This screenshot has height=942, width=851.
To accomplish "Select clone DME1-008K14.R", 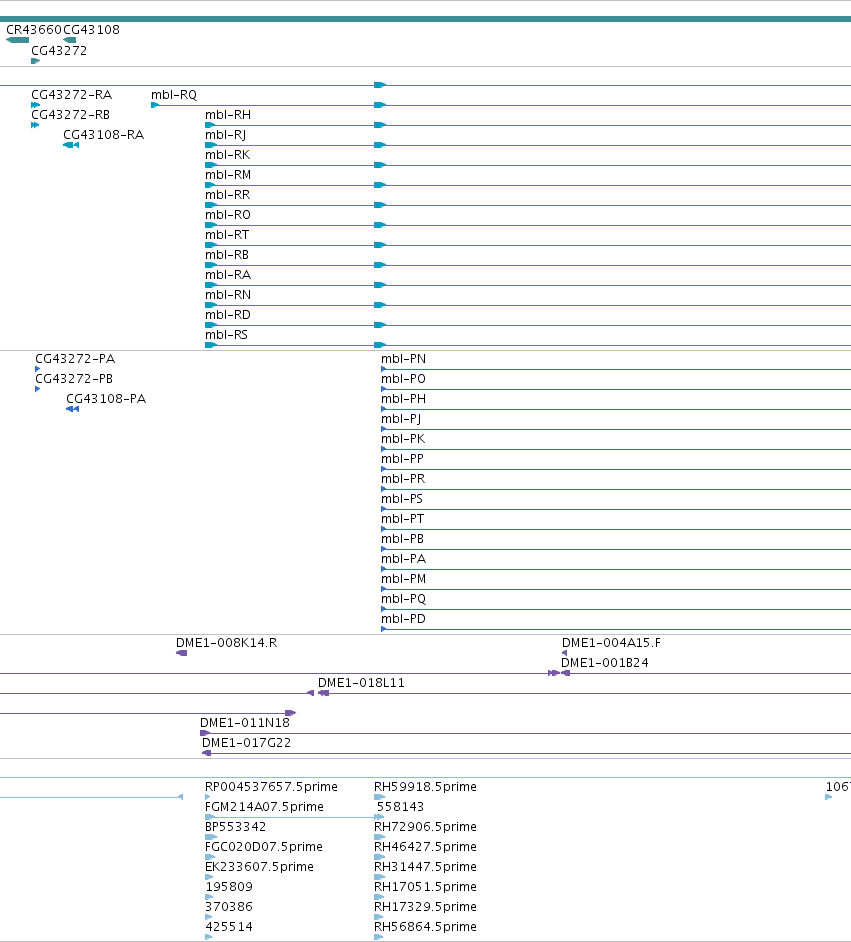I will (x=226, y=643).
